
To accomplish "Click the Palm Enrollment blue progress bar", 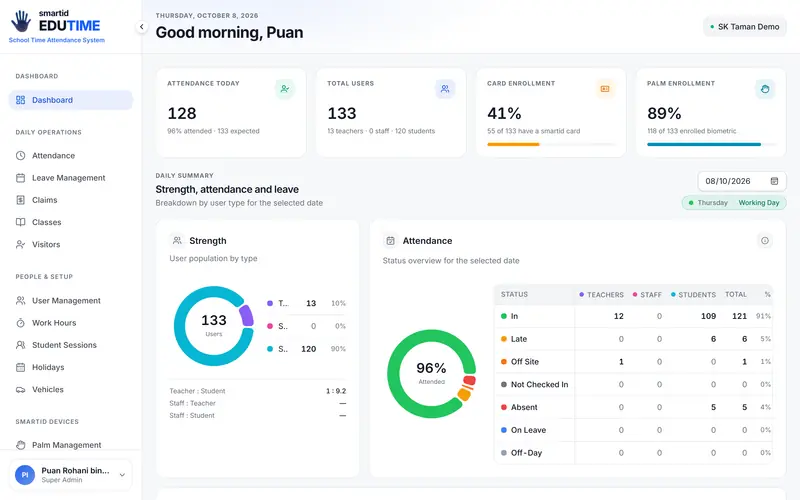I will click(704, 144).
